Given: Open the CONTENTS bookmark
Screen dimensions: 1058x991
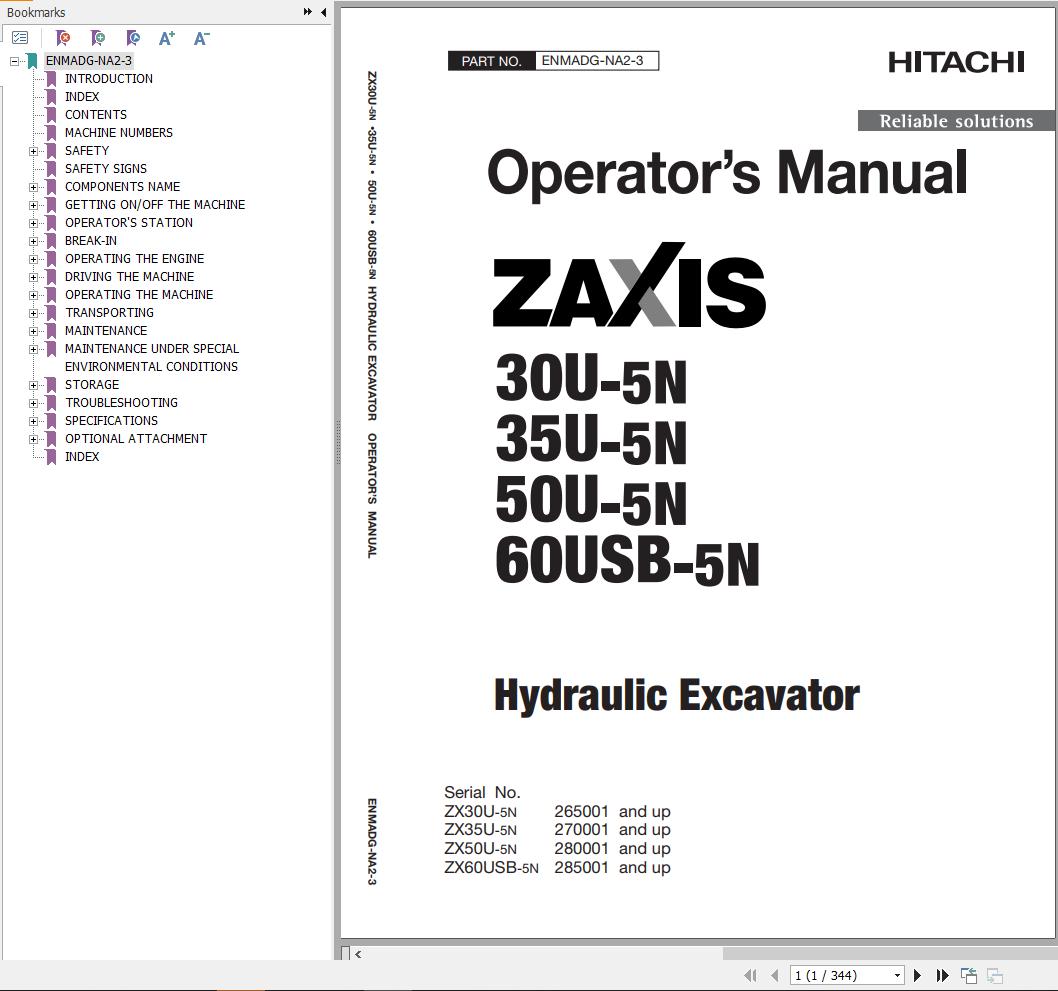Looking at the screenshot, I should 96,115.
